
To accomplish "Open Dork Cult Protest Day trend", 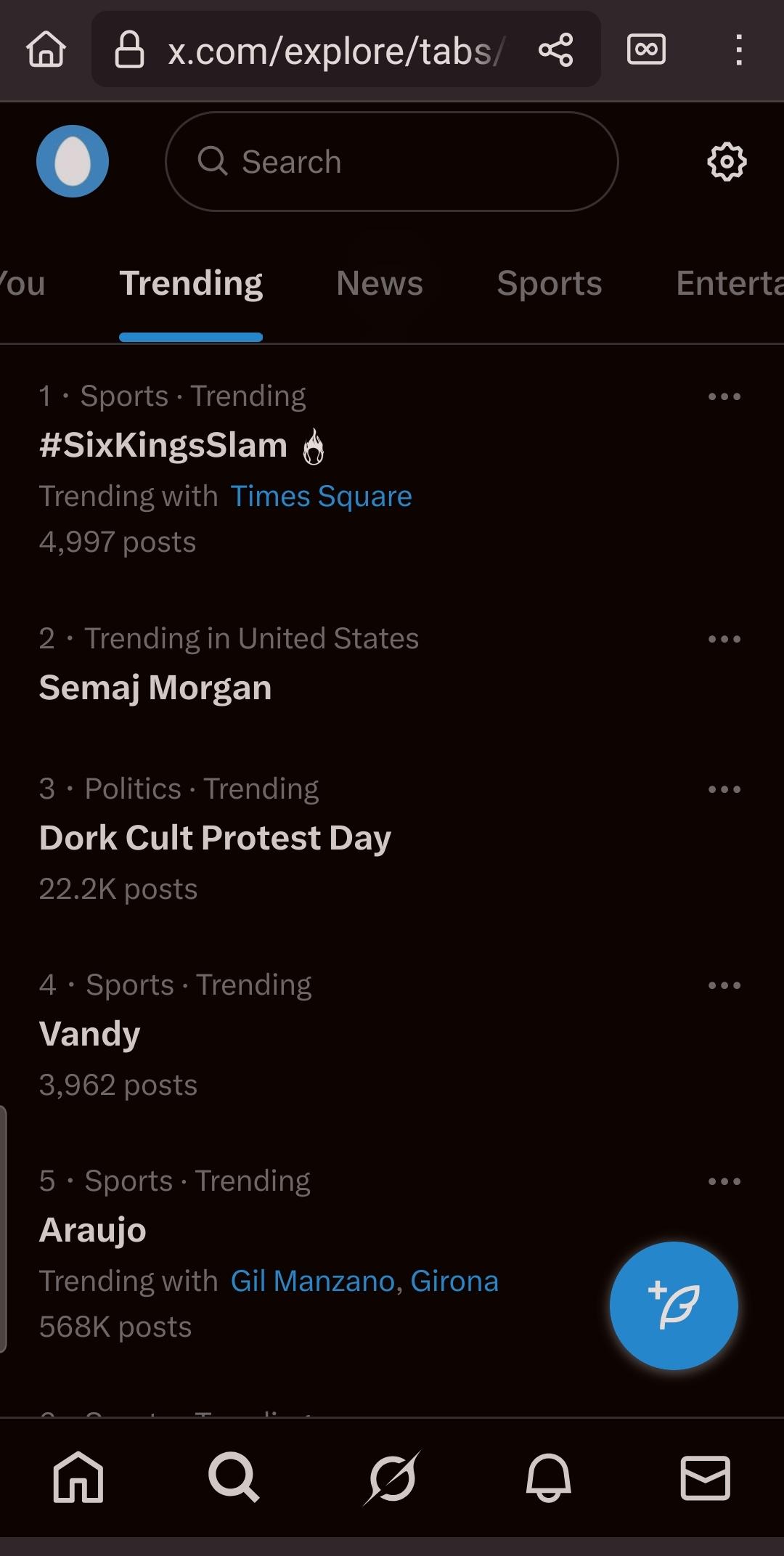I will [215, 838].
